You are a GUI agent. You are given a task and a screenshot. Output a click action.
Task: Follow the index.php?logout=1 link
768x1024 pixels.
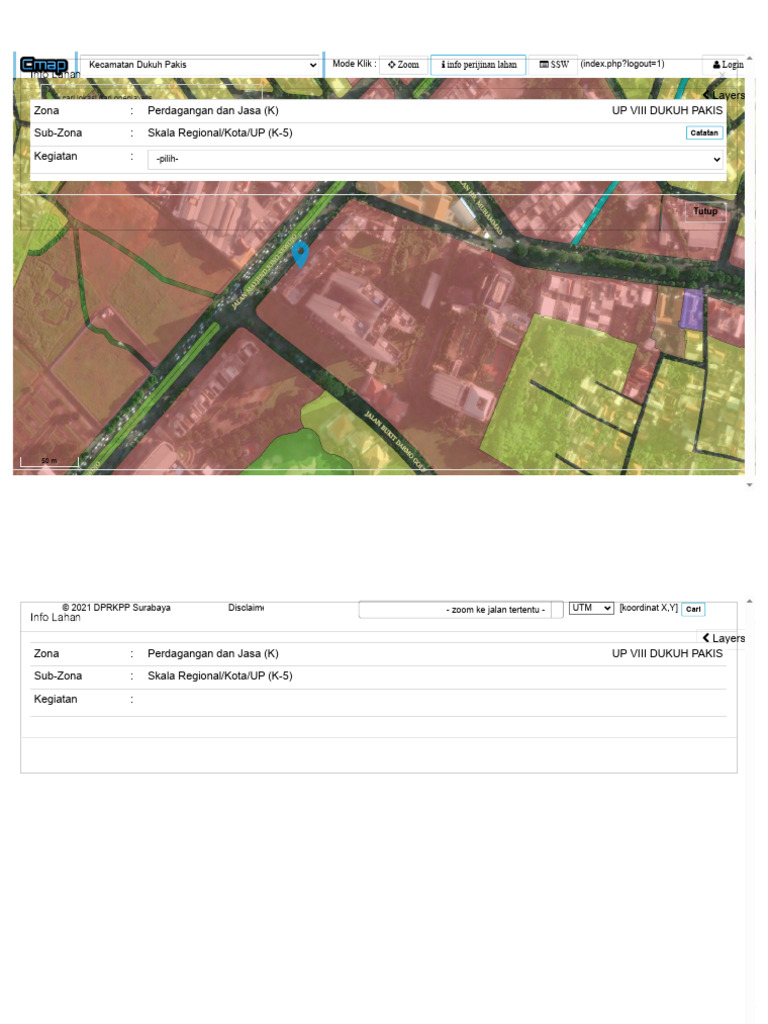coord(622,63)
